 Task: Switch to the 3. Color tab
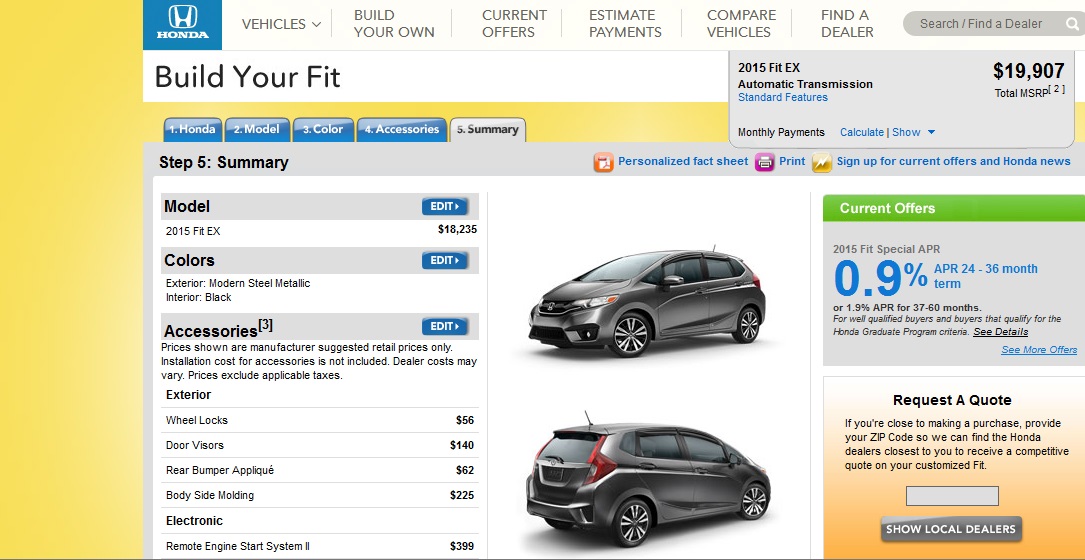coord(323,129)
